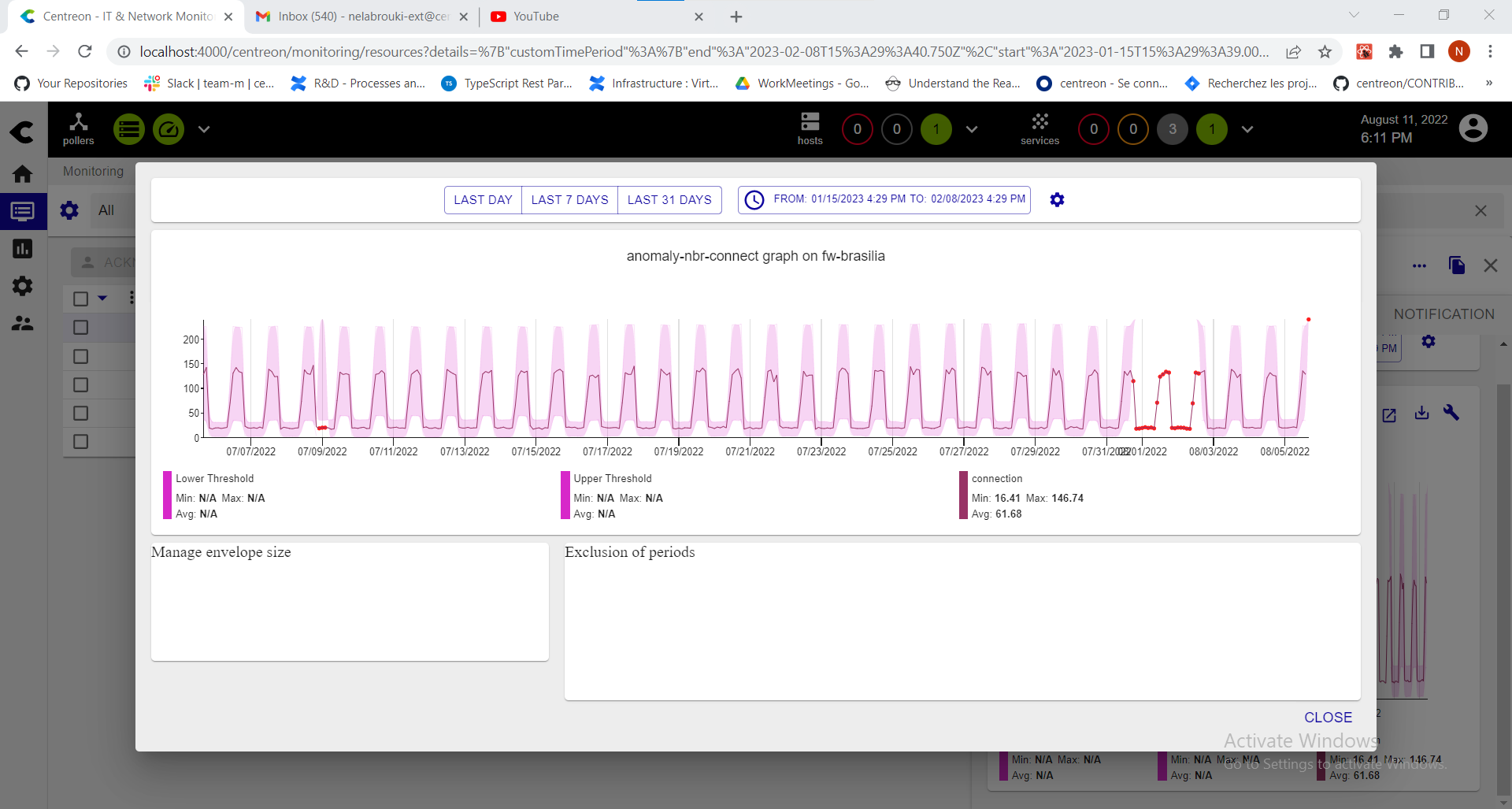
Task: Toggle the select-all resources checkbox
Action: click(x=80, y=299)
